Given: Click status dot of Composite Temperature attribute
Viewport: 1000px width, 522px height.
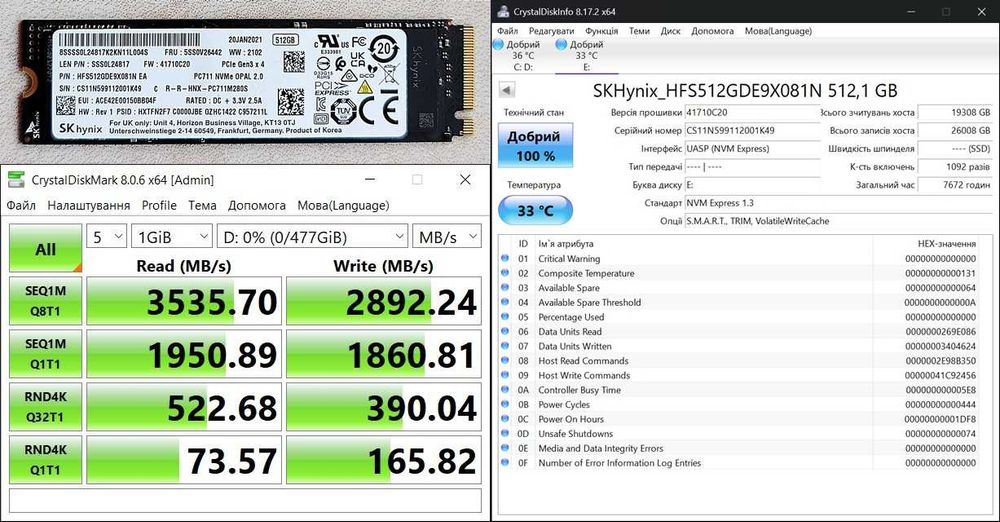Looking at the screenshot, I should [x=505, y=273].
